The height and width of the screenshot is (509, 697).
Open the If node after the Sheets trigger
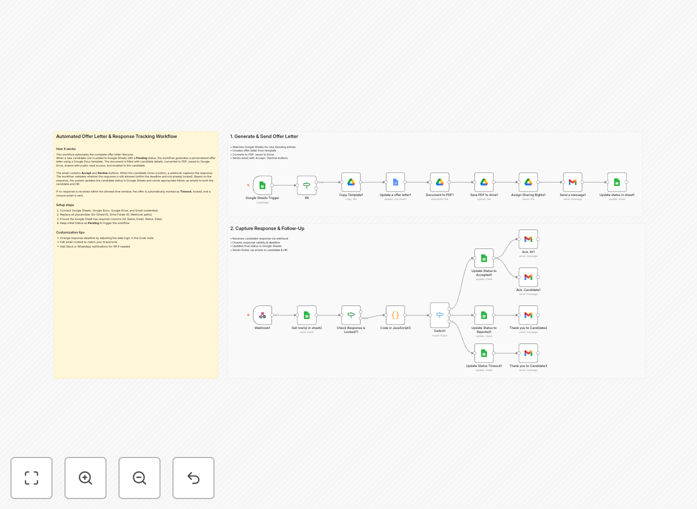[307, 185]
